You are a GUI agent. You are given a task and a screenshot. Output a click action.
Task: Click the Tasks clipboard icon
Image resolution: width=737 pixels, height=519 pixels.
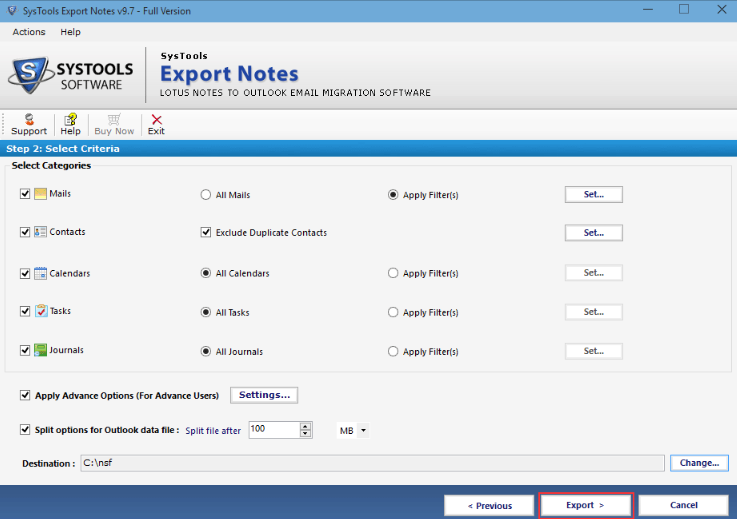(41, 311)
